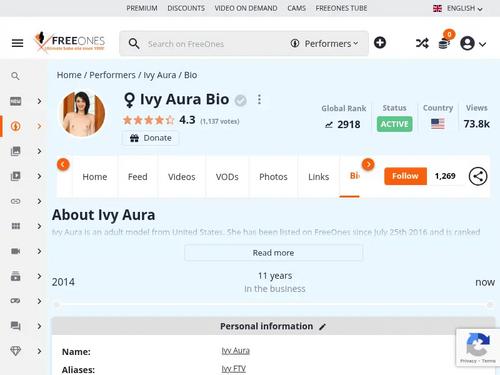500x375 pixels.
Task: Open the coins balance icon
Action: 444,44
